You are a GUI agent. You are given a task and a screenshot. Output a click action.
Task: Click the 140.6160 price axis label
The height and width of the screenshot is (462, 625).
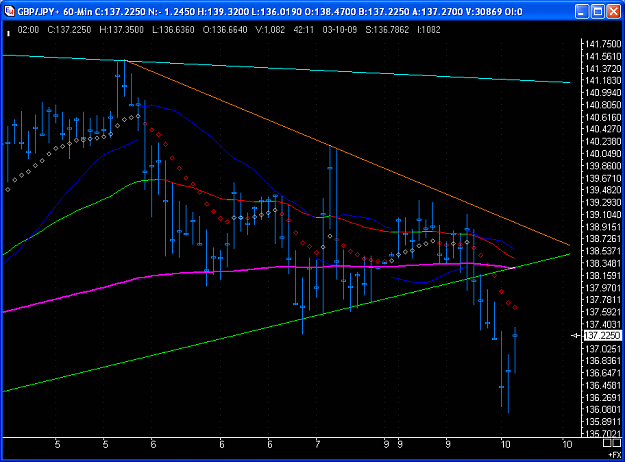click(x=603, y=117)
